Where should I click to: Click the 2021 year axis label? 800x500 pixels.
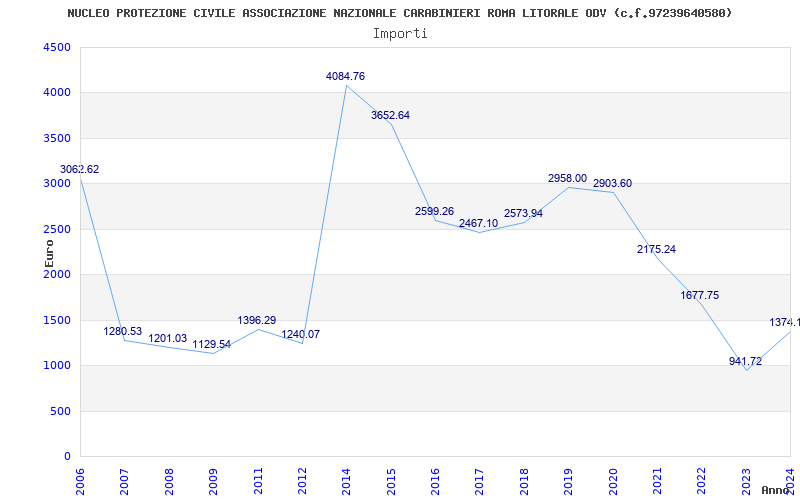(x=657, y=482)
